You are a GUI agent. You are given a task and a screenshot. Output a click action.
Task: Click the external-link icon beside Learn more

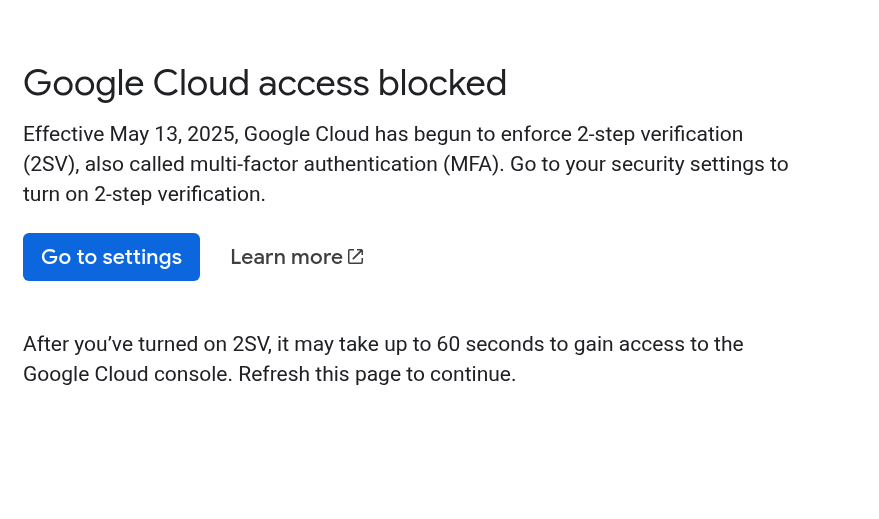pos(355,257)
